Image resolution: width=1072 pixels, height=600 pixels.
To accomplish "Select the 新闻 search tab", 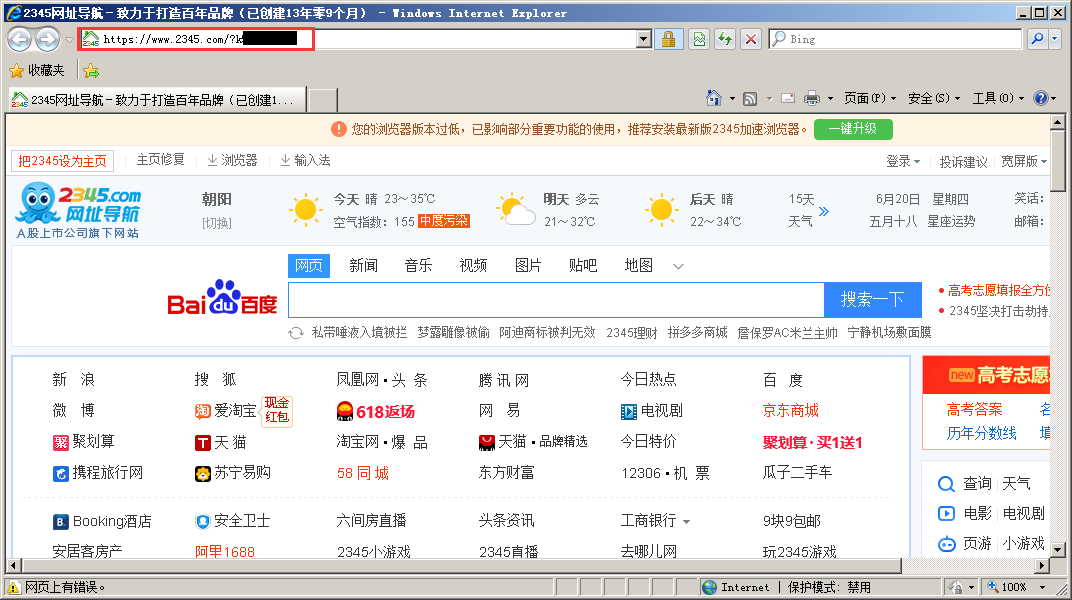I will pos(363,266).
